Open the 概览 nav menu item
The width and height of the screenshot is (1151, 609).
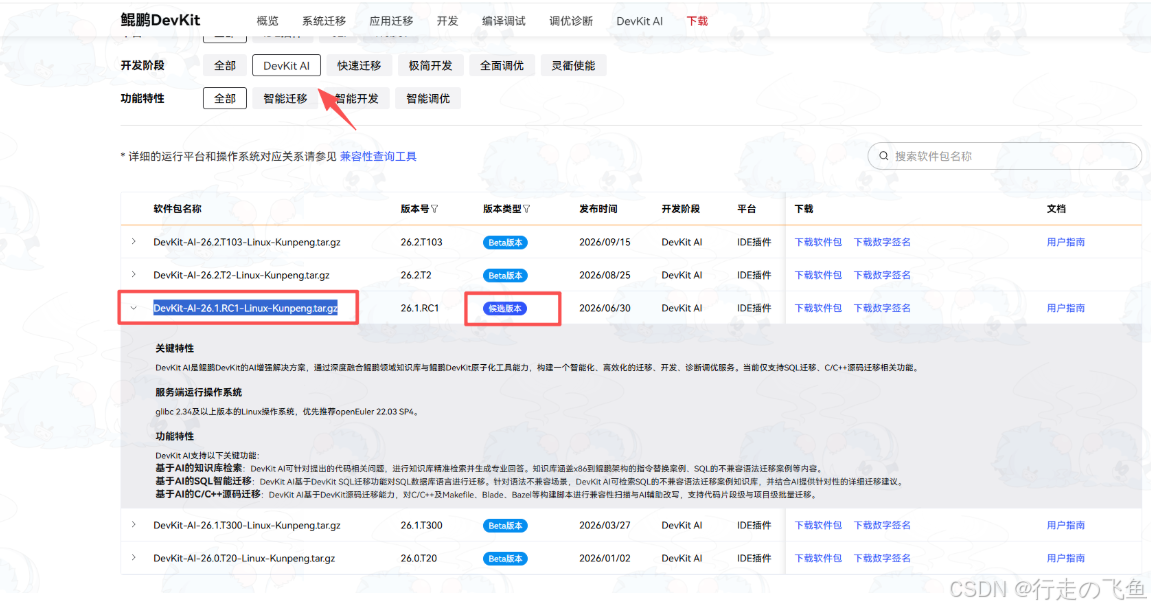[267, 21]
